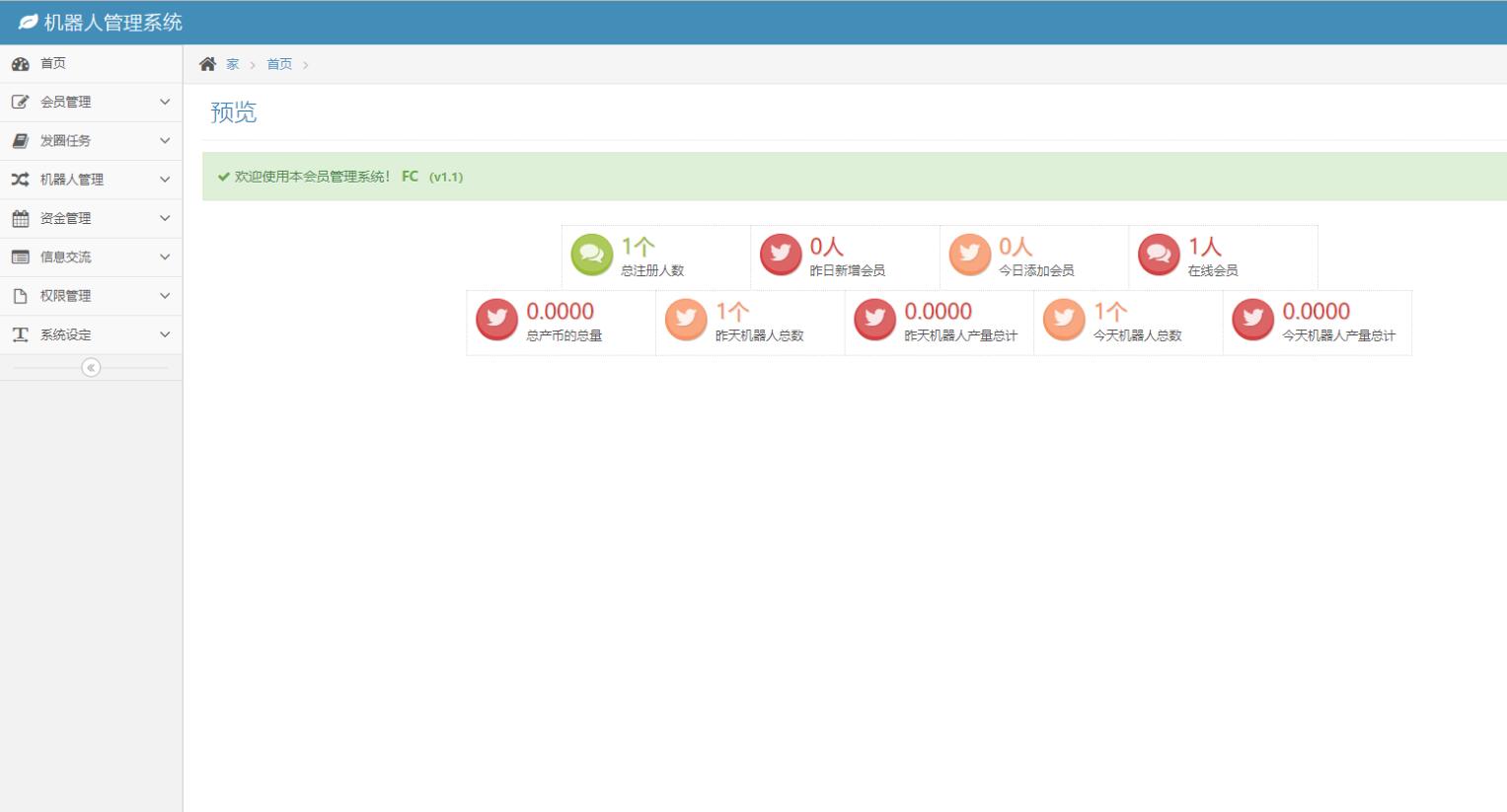Screen dimensions: 1507x812
Task: Click the 欢迎使用本会员管理系统 welcome text
Action: coord(313,177)
